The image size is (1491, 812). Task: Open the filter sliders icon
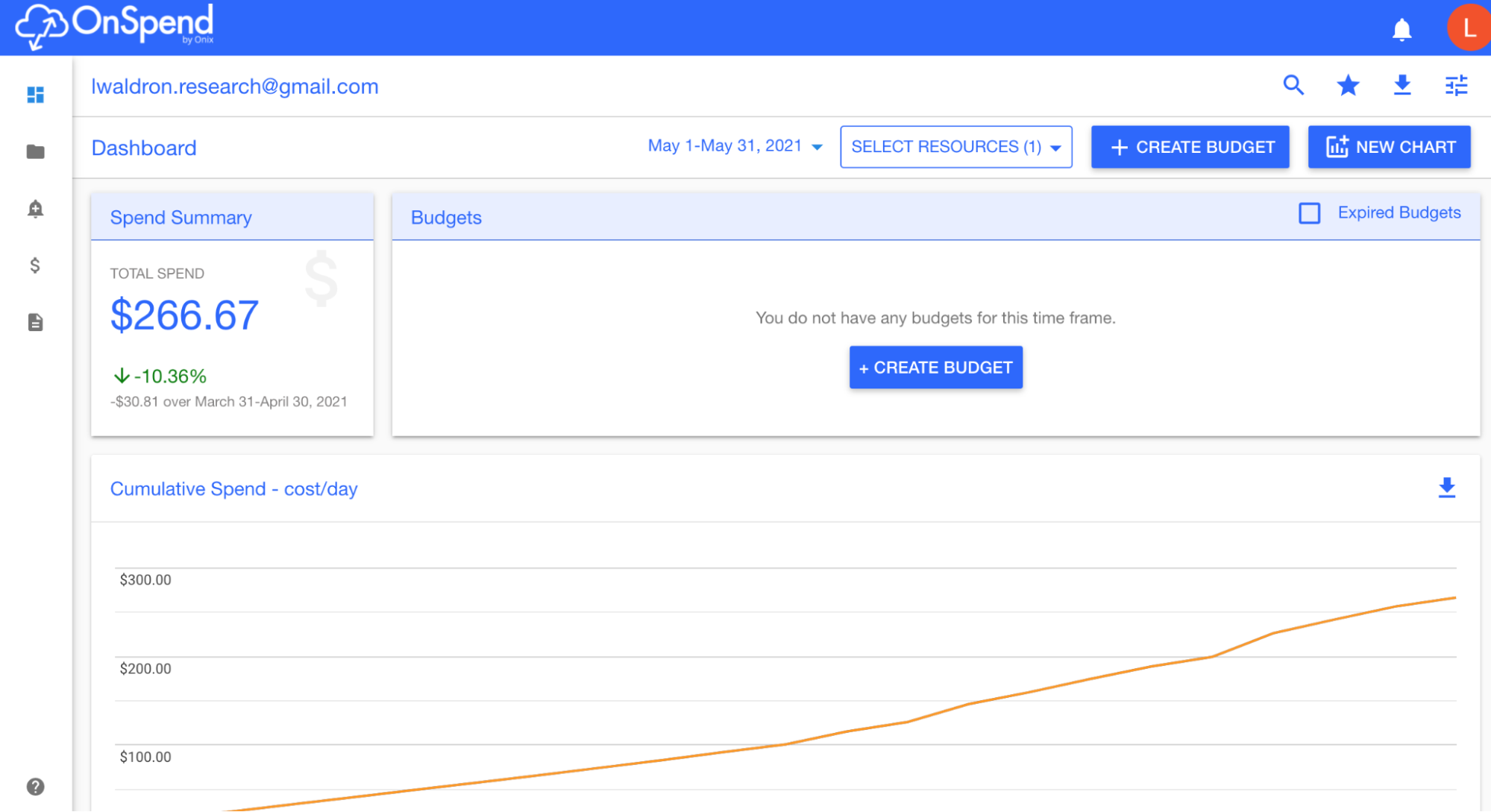(1456, 86)
